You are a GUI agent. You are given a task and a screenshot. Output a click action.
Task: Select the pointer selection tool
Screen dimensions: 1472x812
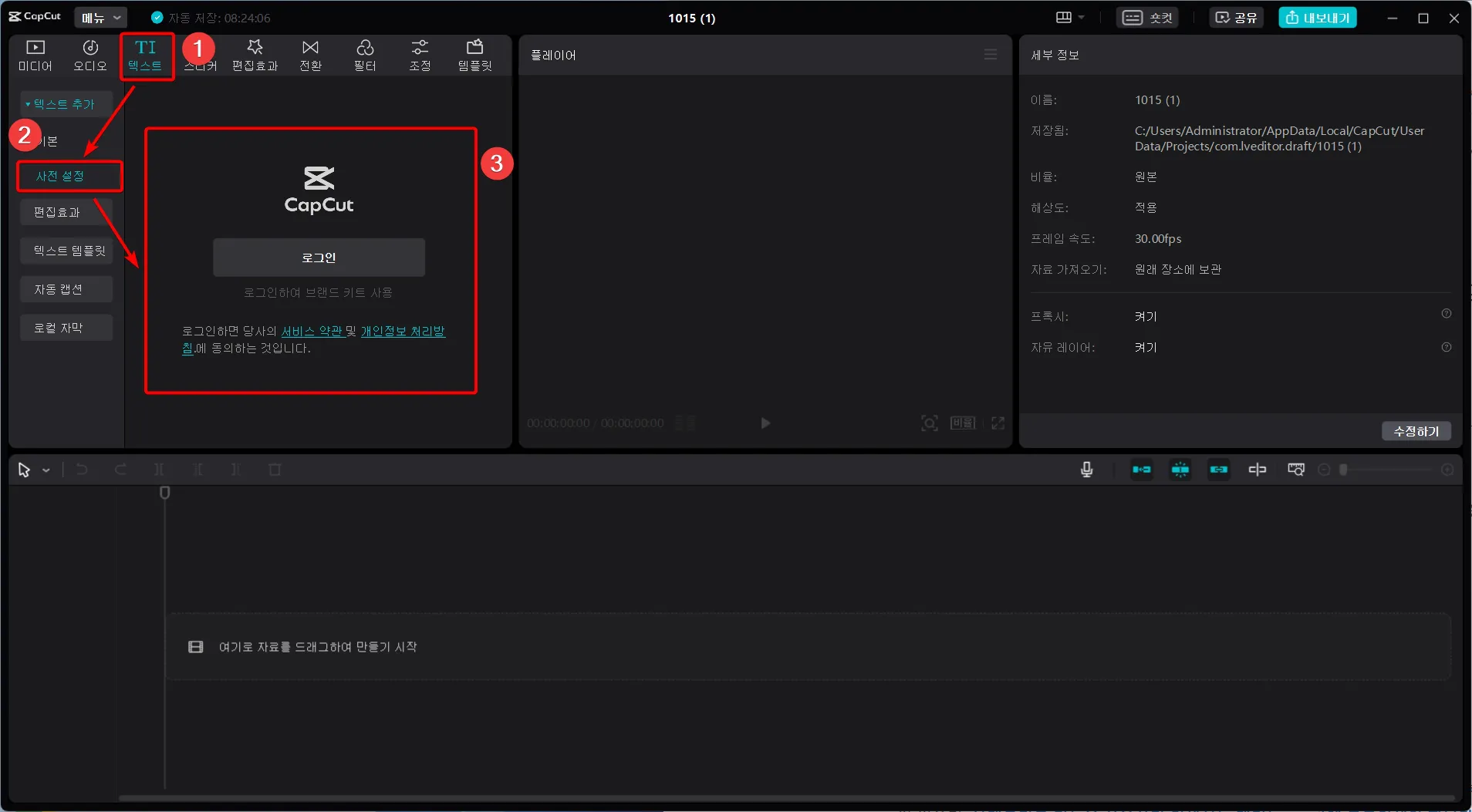click(x=24, y=470)
